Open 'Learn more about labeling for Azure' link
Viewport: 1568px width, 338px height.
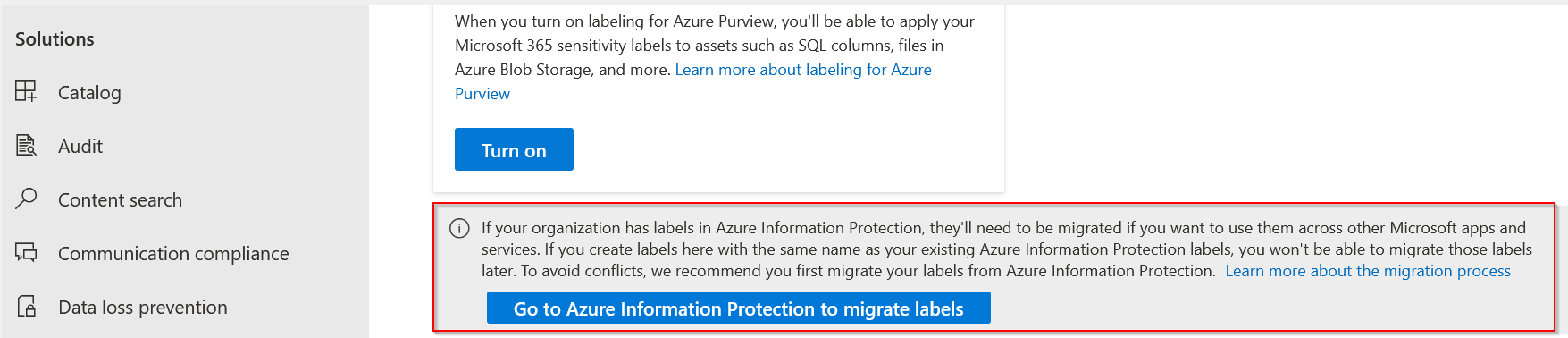803,70
